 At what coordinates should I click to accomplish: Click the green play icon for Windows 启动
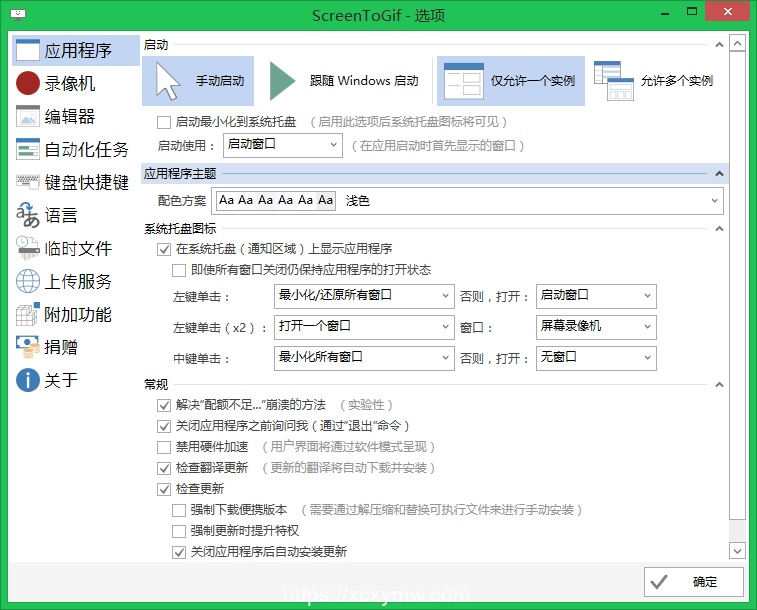(282, 81)
